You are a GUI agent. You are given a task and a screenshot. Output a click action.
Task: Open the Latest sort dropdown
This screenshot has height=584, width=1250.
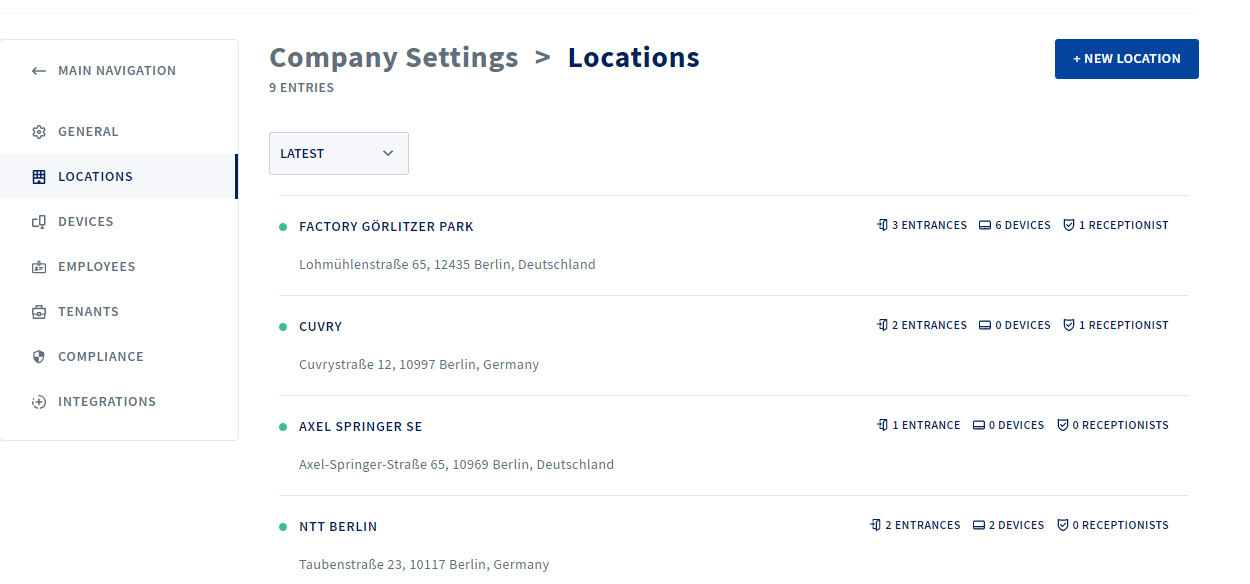(339, 153)
